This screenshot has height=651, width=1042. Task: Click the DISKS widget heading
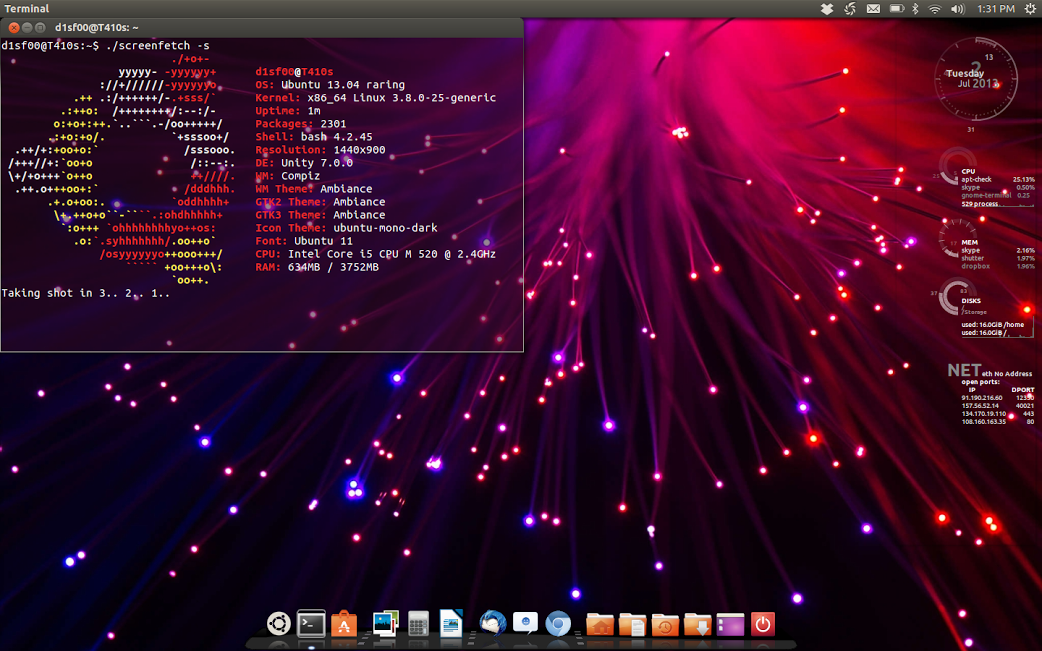[x=971, y=301]
